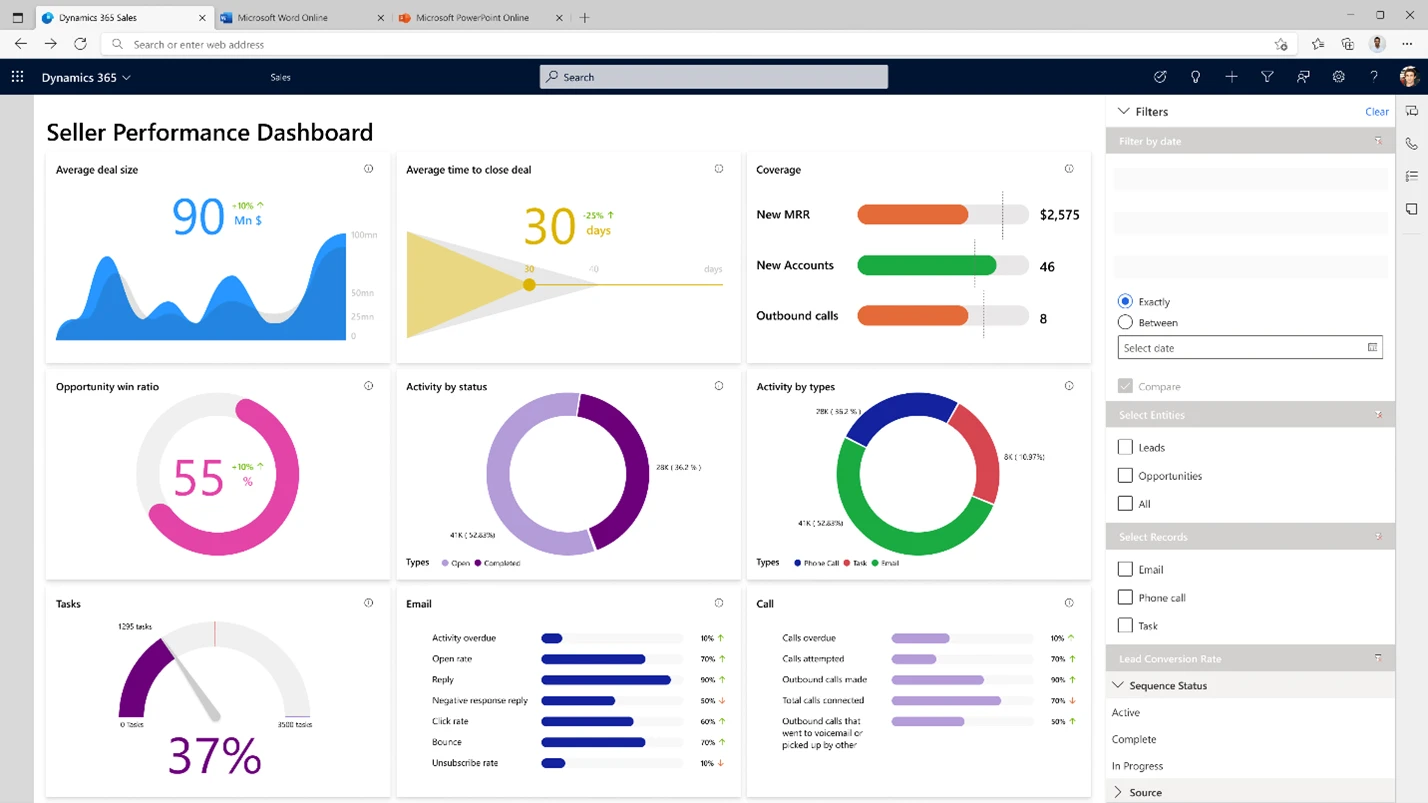Select the Between radio button
The image size is (1428, 803).
[1125, 322]
